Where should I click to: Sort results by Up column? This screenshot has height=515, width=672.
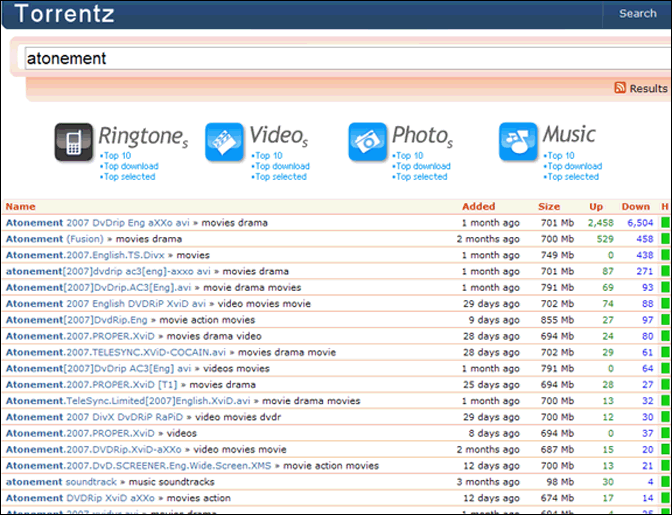[596, 207]
